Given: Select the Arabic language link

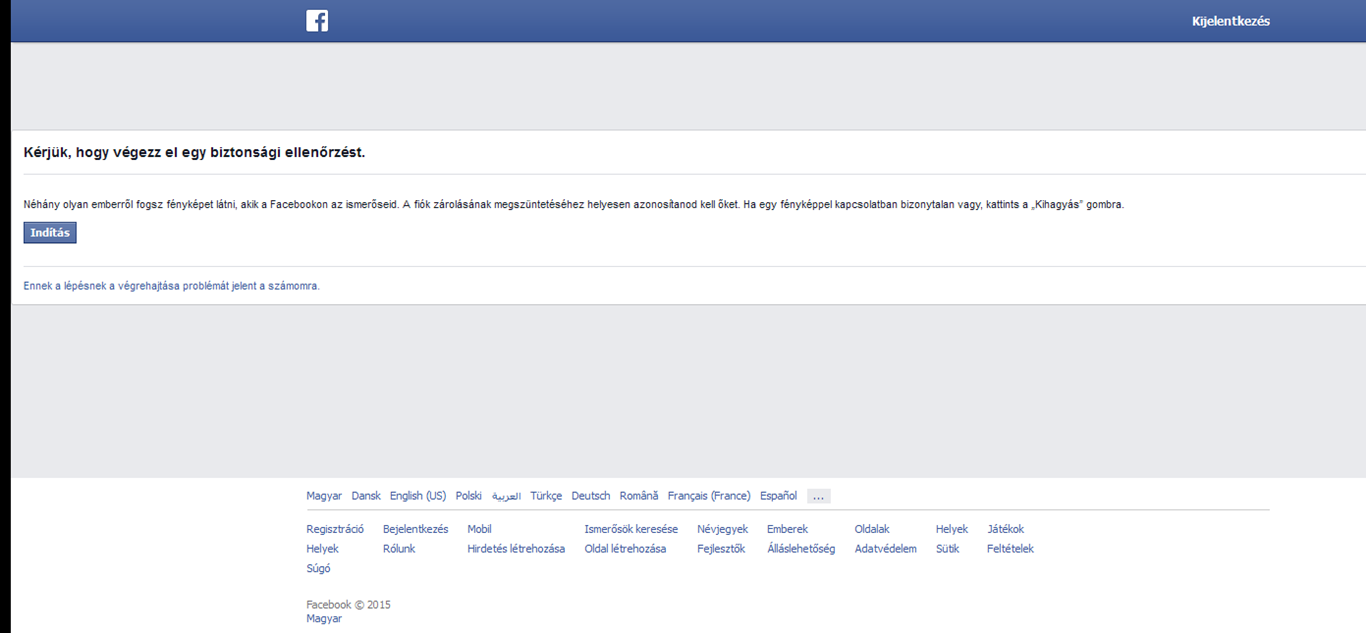Looking at the screenshot, I should pyautogui.click(x=506, y=496).
